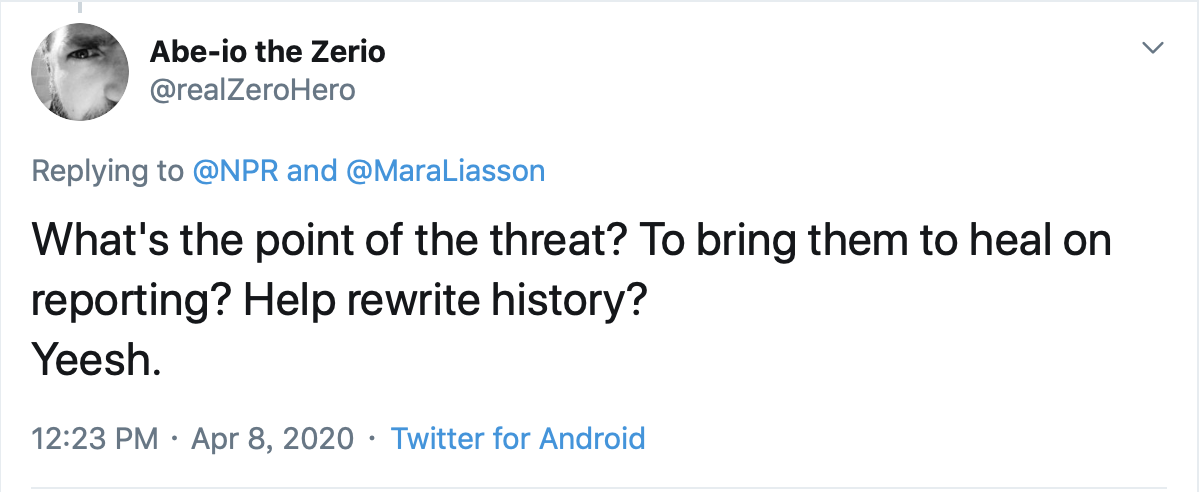
Task: Open the @MaraLiasson mention link
Action: (445, 171)
